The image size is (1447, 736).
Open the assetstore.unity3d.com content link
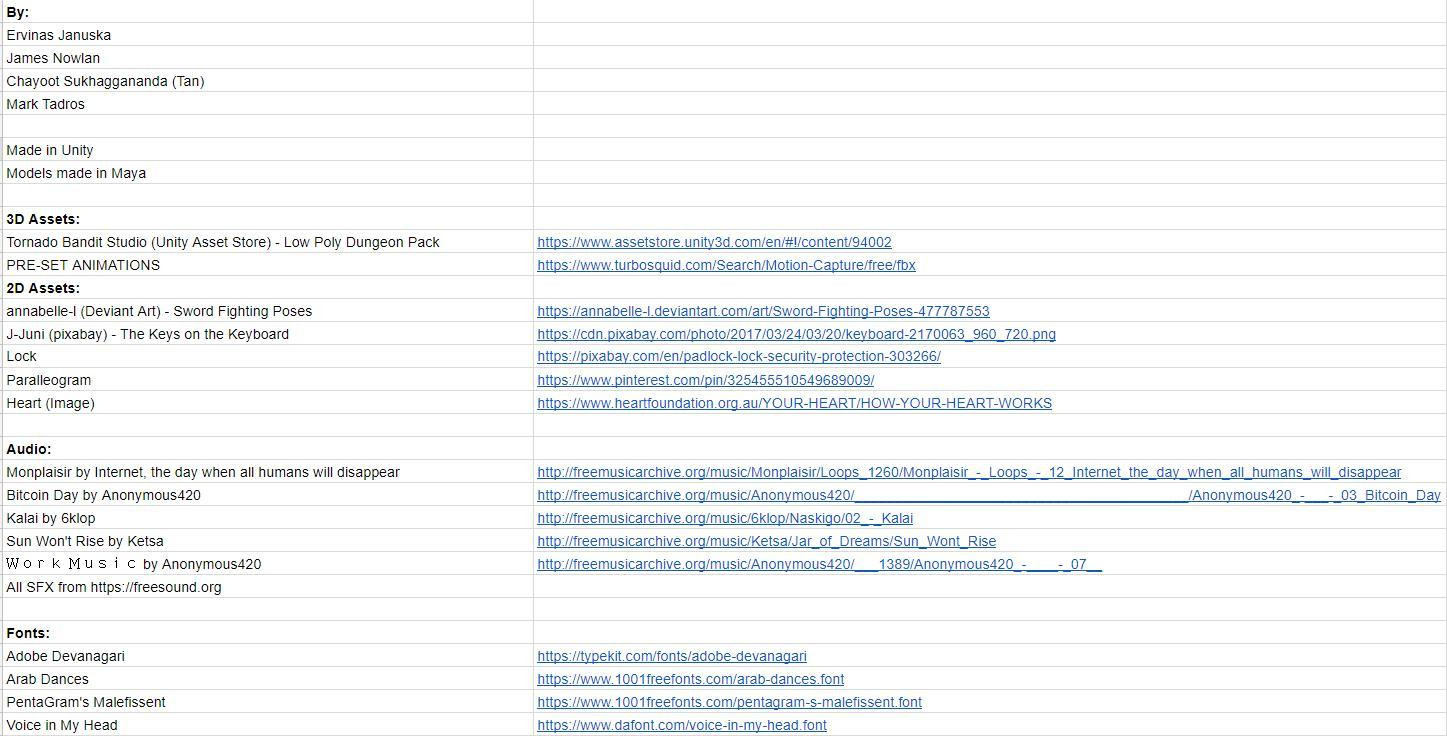pyautogui.click(x=714, y=242)
